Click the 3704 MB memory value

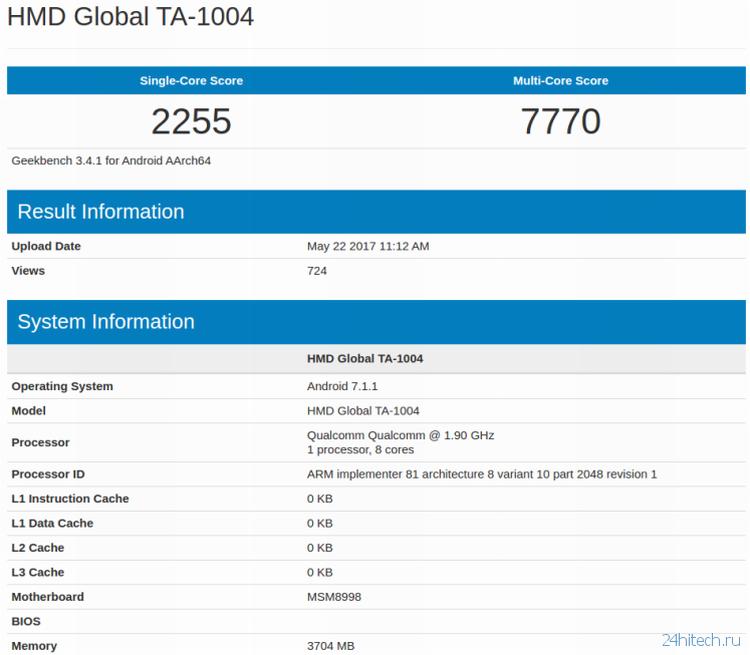(x=330, y=646)
